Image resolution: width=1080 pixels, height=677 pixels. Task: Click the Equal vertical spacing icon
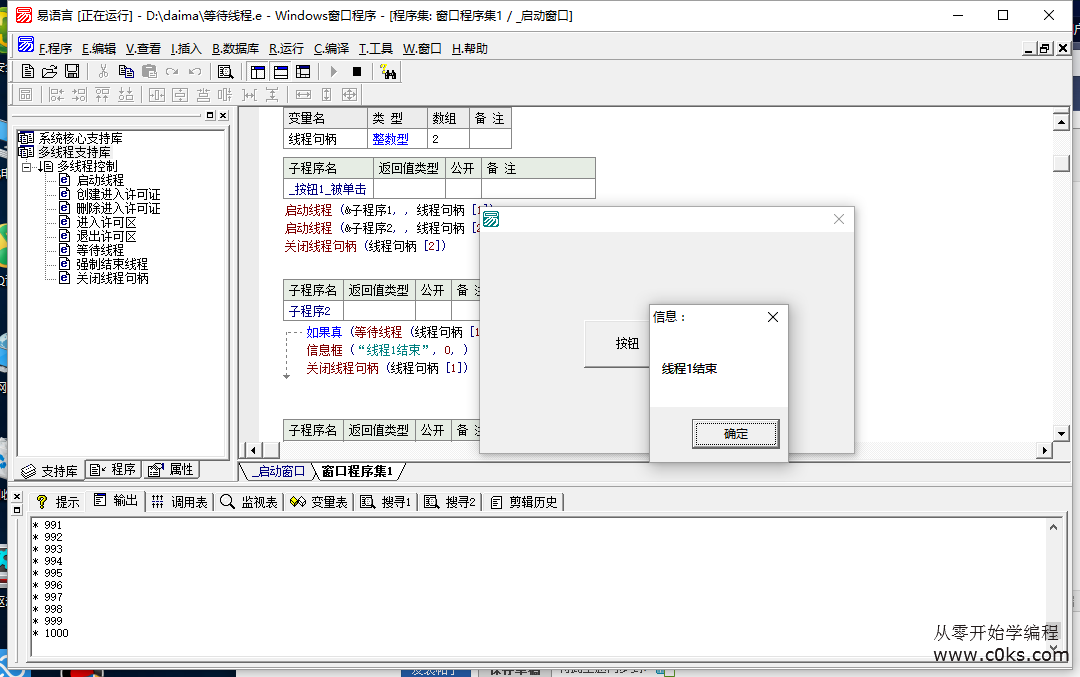pyautogui.click(x=272, y=95)
